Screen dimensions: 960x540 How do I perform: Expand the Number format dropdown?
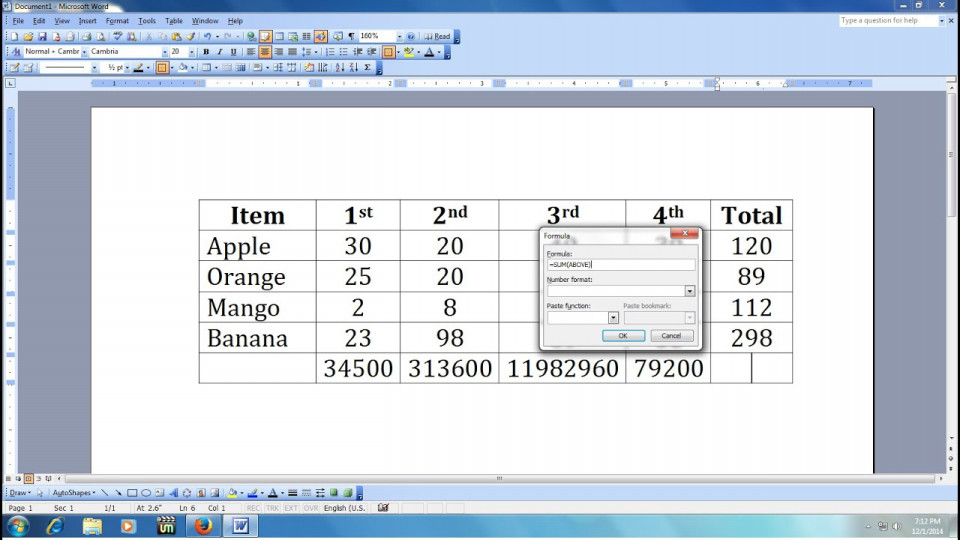click(x=690, y=291)
